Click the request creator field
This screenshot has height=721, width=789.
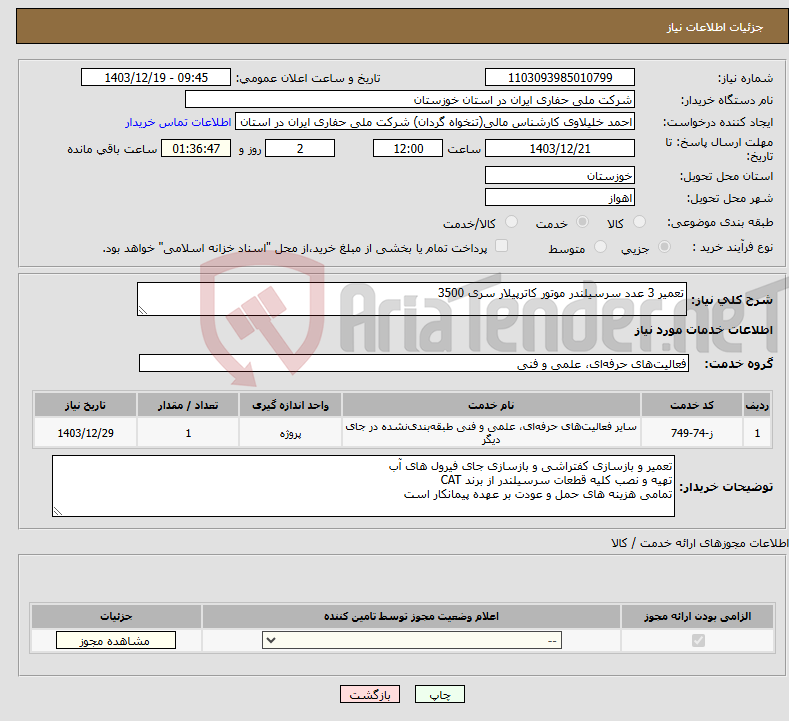pyautogui.click(x=435, y=122)
